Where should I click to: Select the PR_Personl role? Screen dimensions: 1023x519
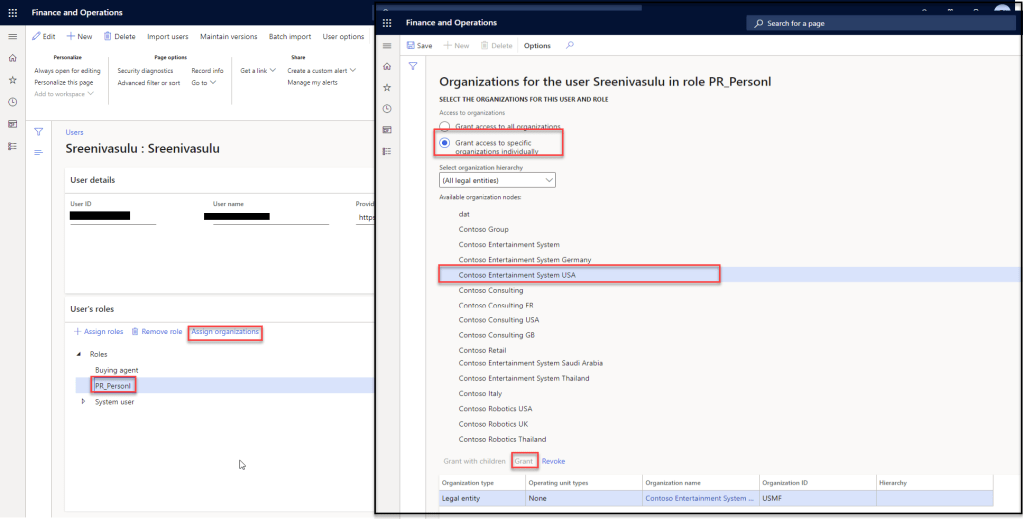114,386
